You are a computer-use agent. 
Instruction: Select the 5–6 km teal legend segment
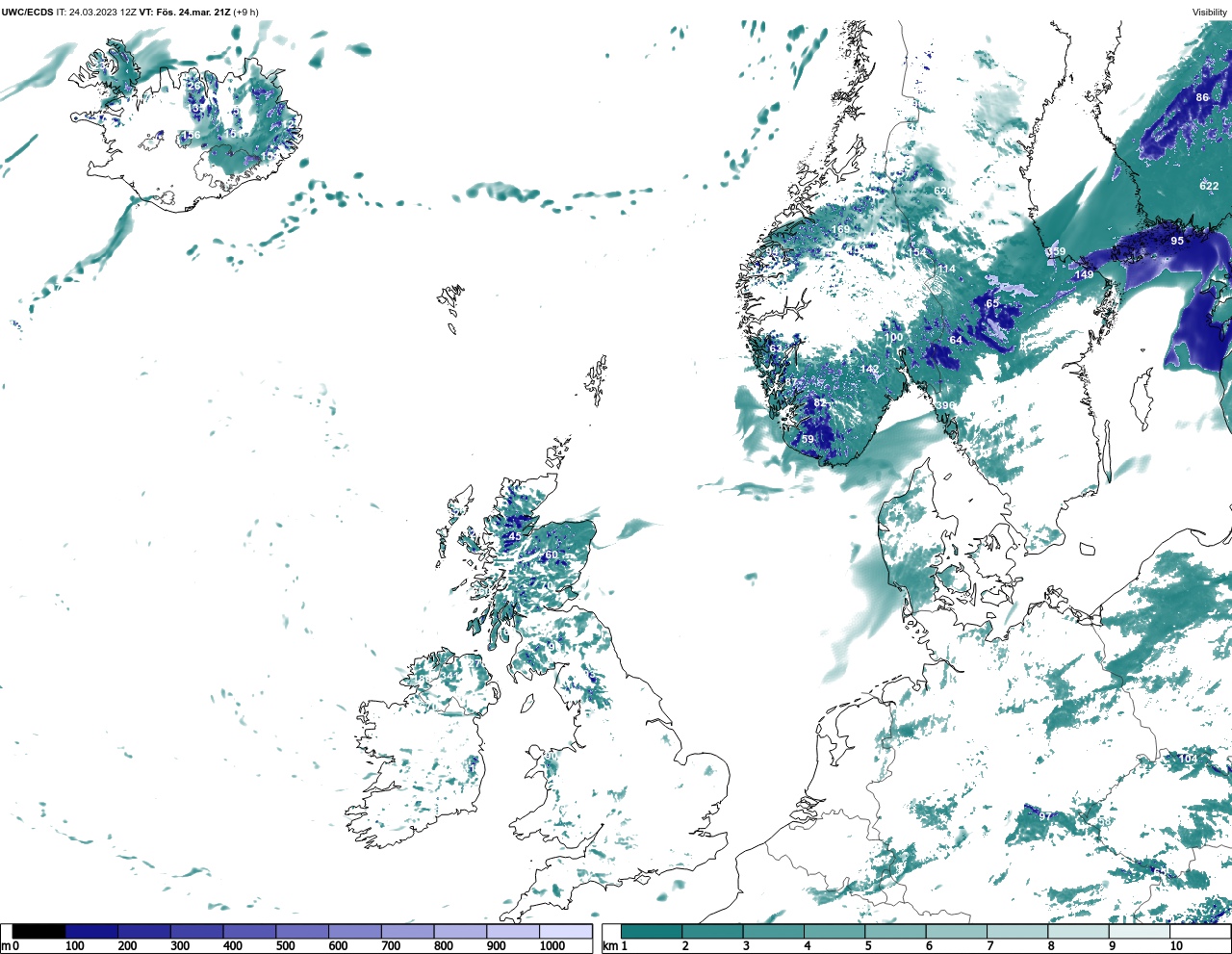[x=895, y=932]
